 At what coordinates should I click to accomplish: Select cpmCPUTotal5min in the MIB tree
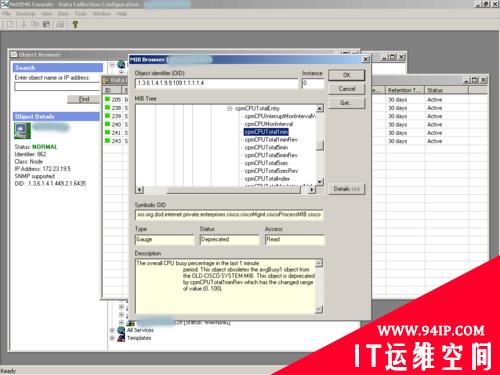(266, 147)
